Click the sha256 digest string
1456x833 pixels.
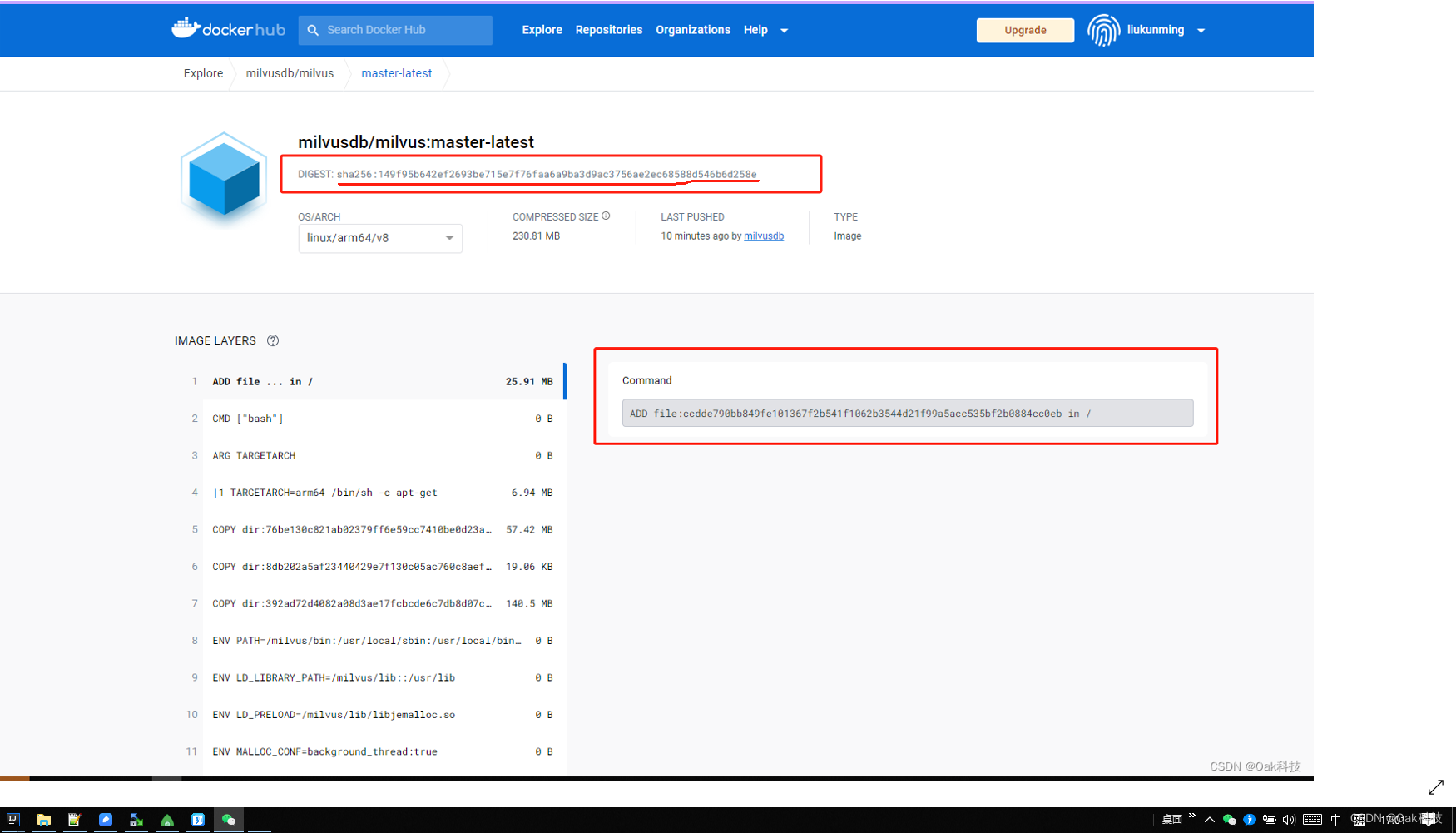(x=547, y=175)
